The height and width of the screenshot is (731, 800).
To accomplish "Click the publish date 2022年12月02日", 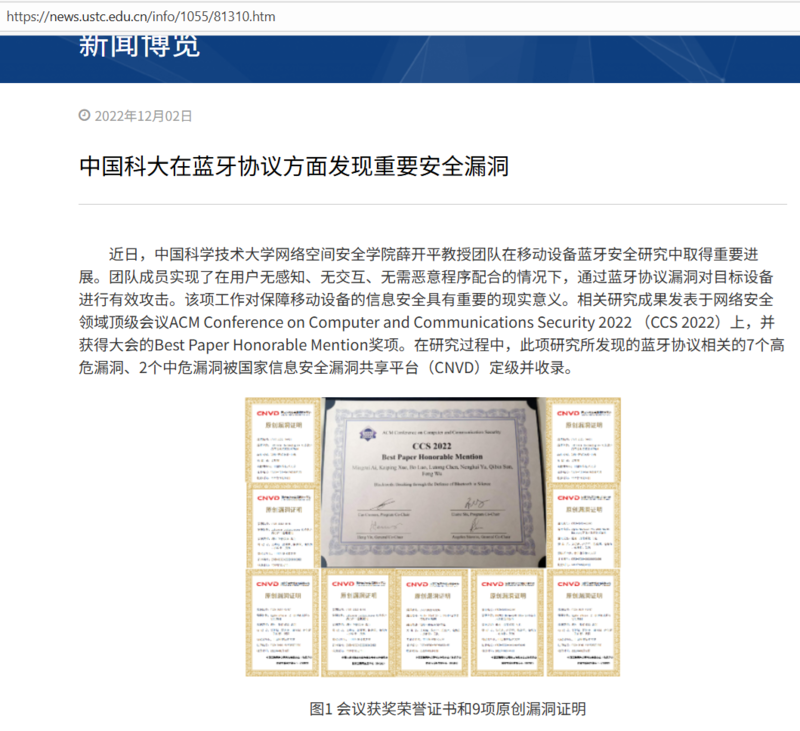I will tap(143, 116).
